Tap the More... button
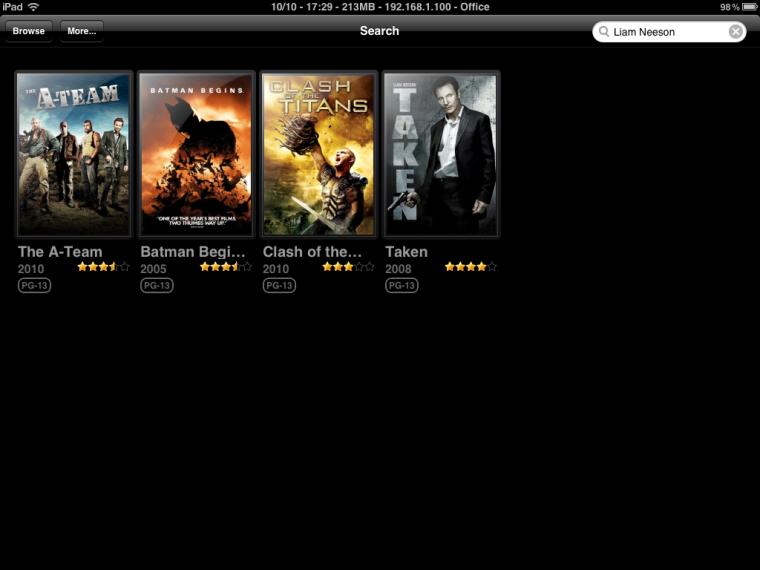This screenshot has width=760, height=570. [81, 31]
